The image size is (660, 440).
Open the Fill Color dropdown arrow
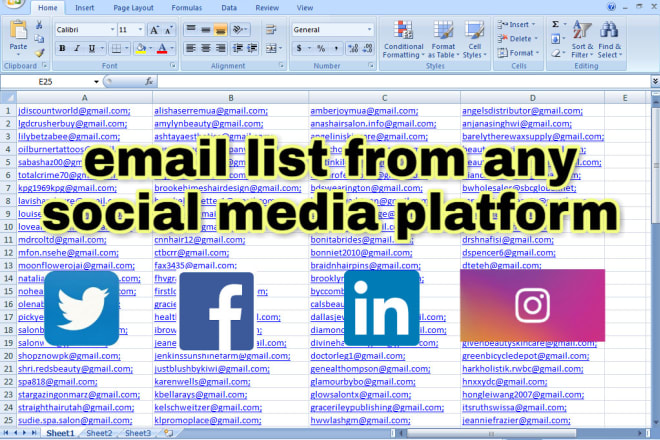tap(150, 49)
